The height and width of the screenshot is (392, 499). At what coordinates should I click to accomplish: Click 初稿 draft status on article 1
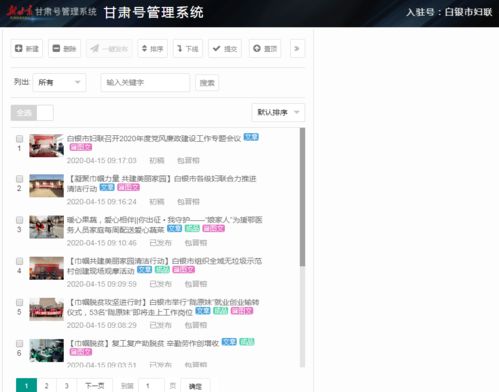point(157,161)
